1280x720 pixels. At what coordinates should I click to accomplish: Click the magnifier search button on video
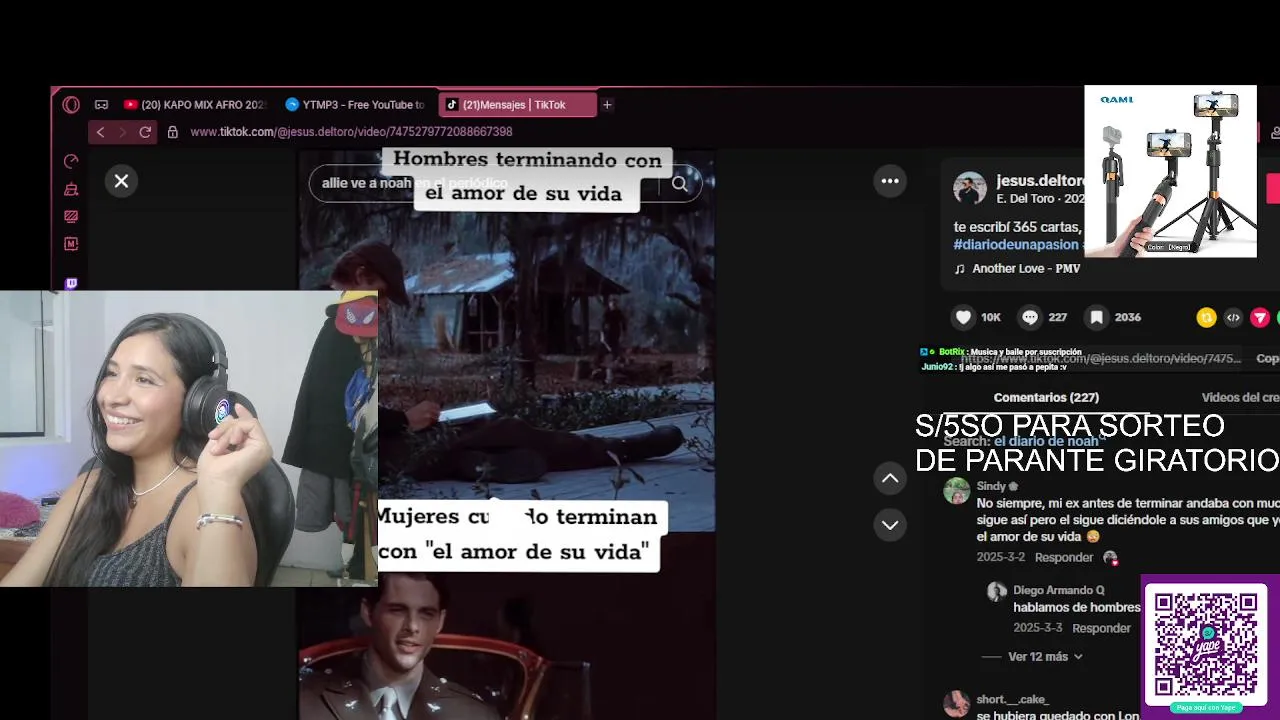(680, 184)
